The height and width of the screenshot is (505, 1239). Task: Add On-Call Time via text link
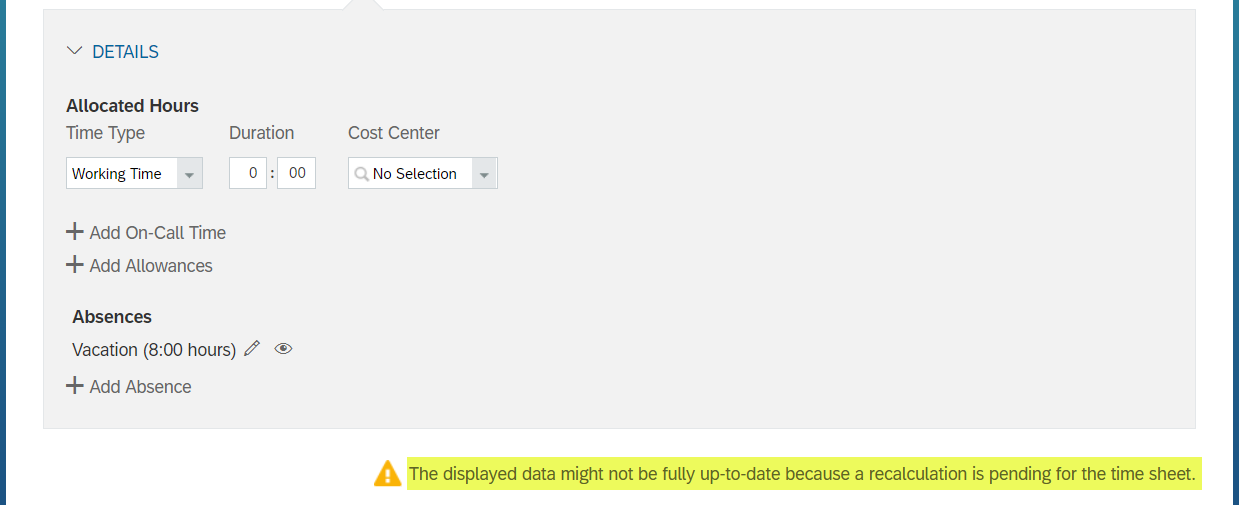click(x=158, y=233)
